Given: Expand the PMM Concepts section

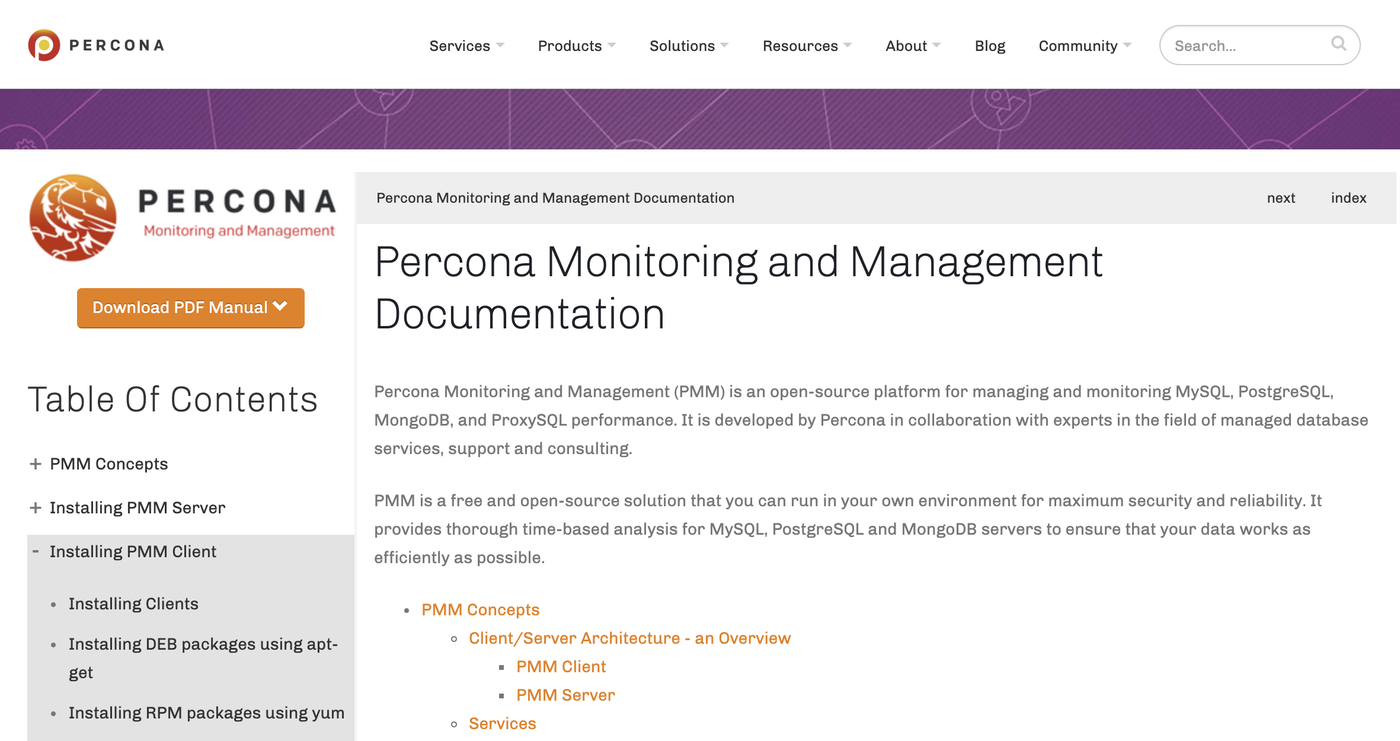Looking at the screenshot, I should [x=33, y=463].
